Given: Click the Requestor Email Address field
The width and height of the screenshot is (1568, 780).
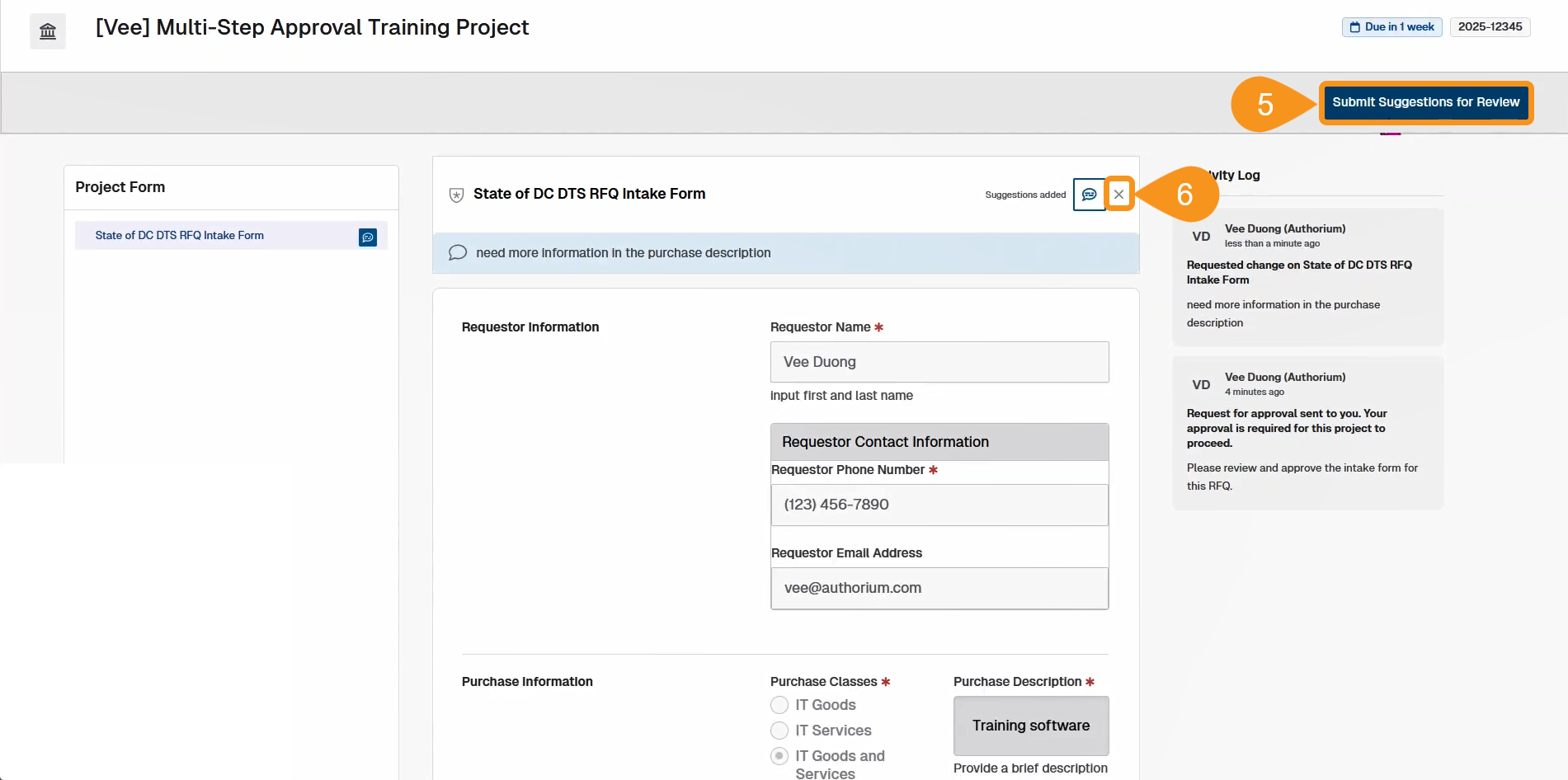Looking at the screenshot, I should (x=939, y=588).
